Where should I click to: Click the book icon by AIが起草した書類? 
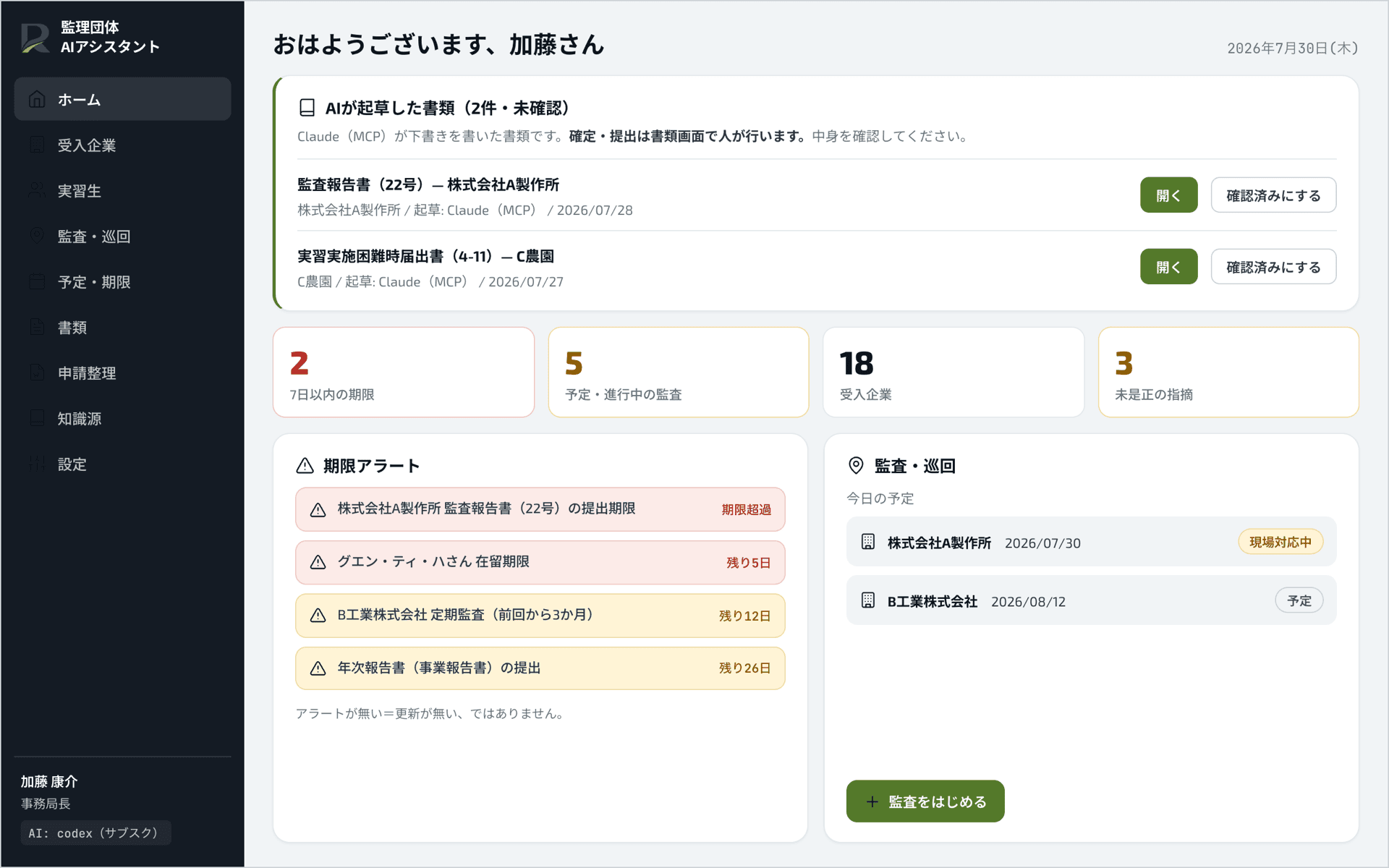click(307, 108)
